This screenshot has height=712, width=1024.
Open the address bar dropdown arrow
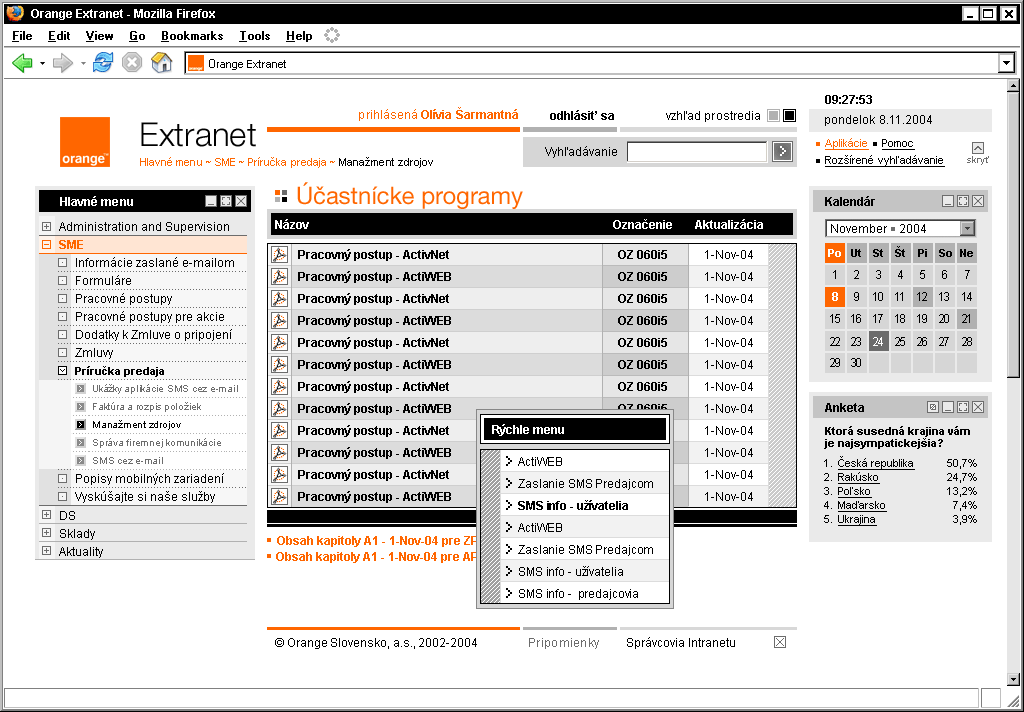coord(1006,63)
